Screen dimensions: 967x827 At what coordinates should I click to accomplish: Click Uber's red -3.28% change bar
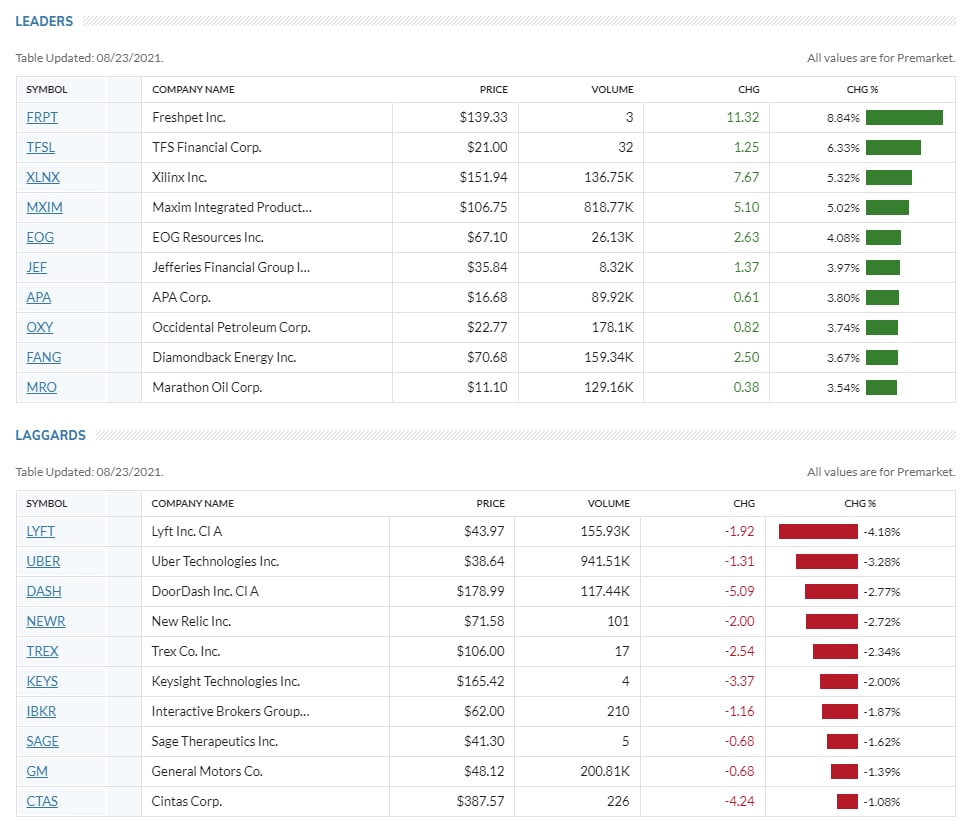(827, 561)
